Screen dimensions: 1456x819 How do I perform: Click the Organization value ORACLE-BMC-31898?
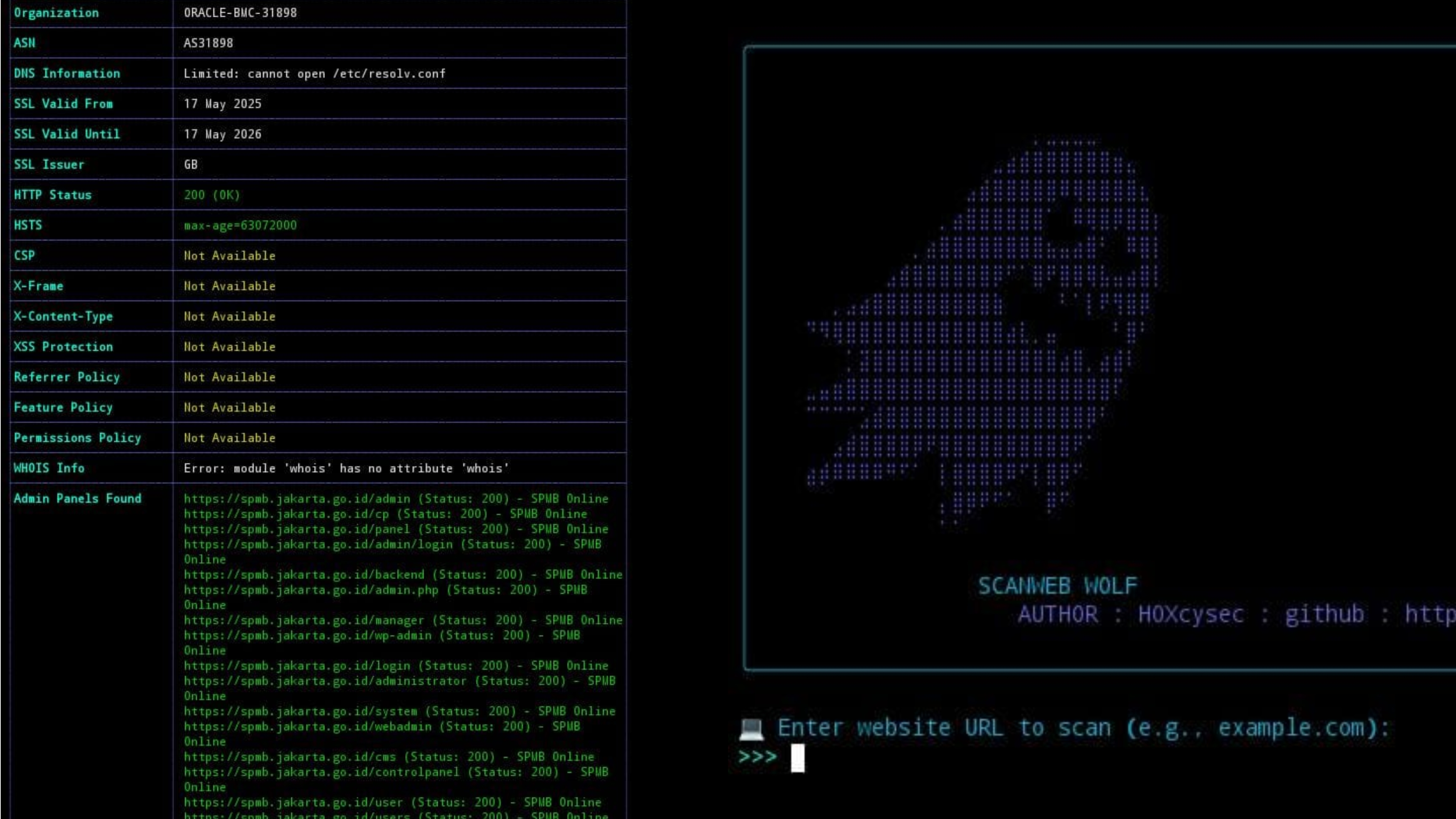click(x=240, y=12)
